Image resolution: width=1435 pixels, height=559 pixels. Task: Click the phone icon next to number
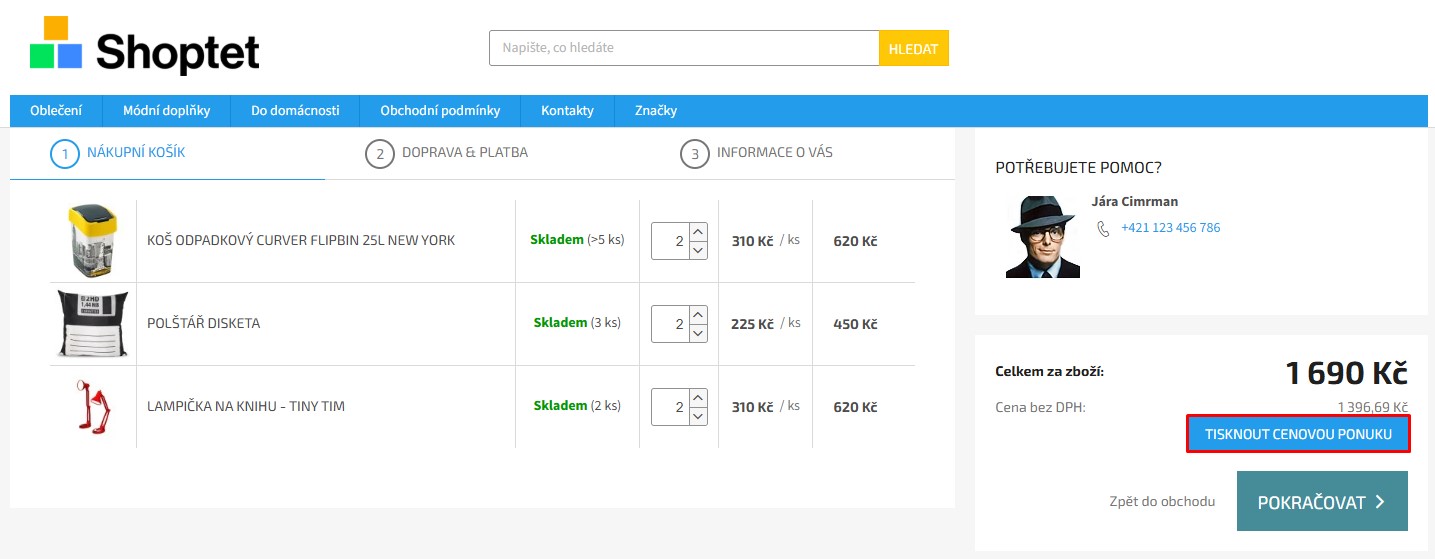(1103, 228)
